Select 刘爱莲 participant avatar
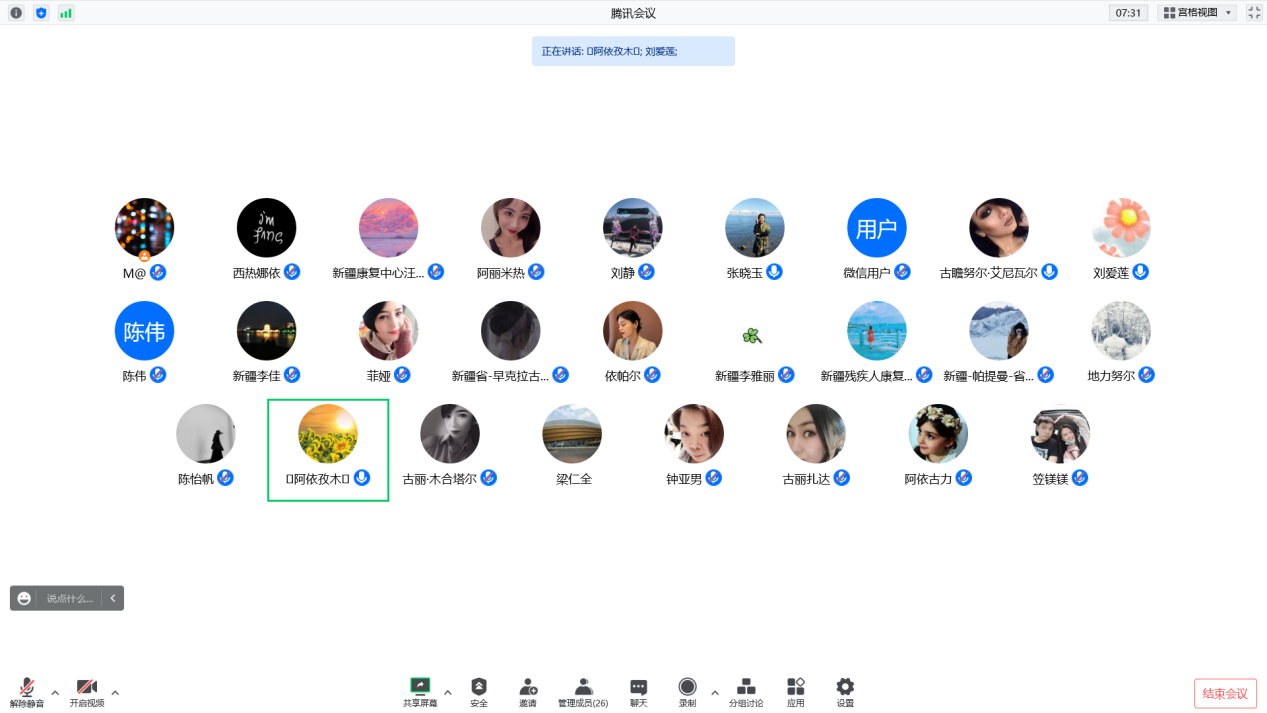Screen dimensions: 1267x713 (x=1121, y=228)
